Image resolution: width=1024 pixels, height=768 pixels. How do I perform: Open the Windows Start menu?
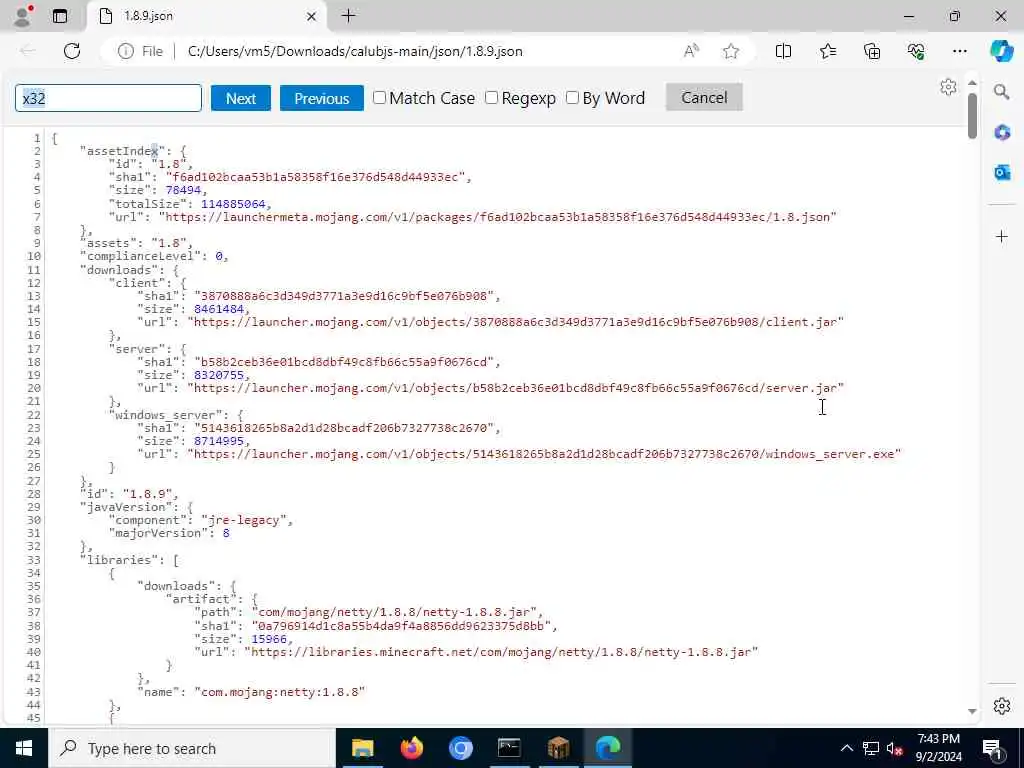24,748
